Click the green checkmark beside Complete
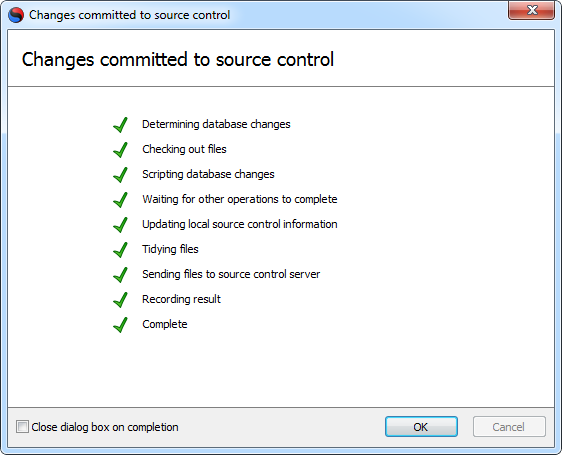Screen dimensions: 562x455 point(120,325)
